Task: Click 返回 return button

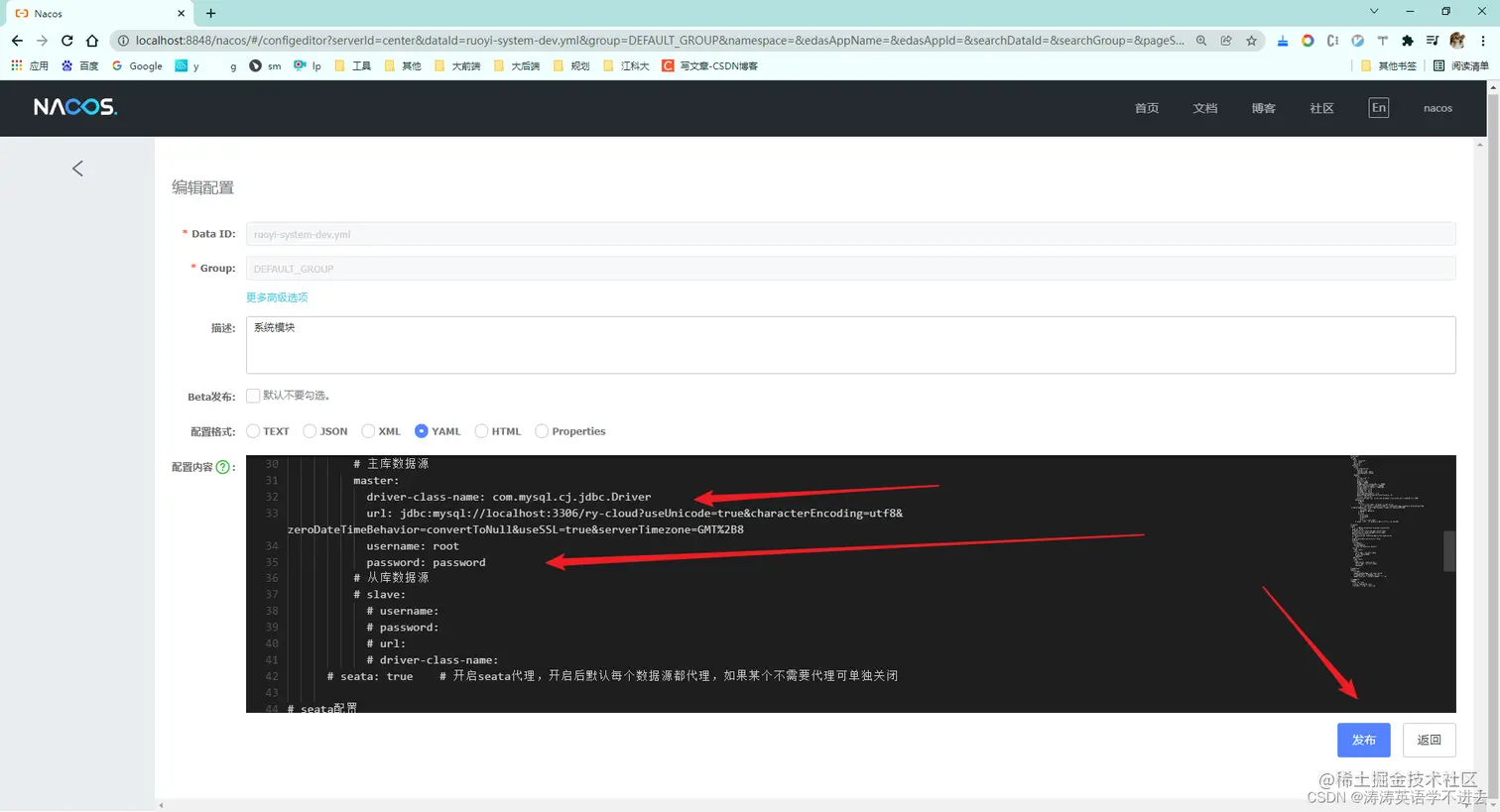Action: pos(1429,740)
